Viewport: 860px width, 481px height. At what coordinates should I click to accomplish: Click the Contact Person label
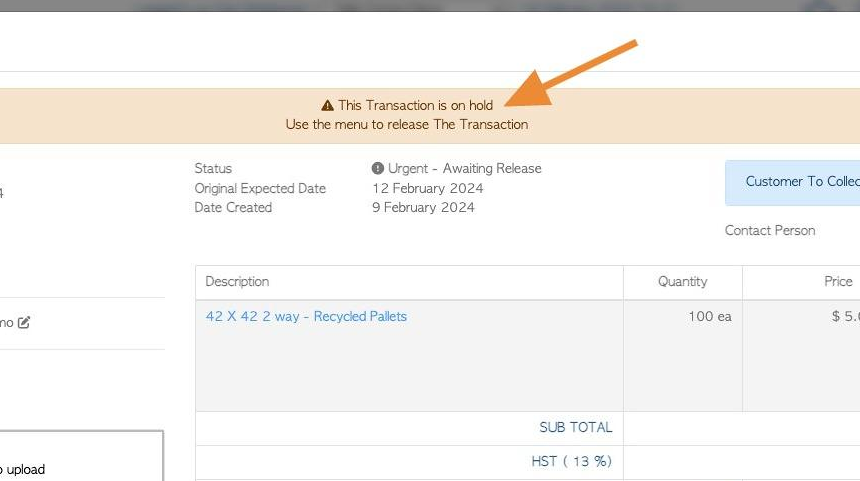(x=770, y=230)
